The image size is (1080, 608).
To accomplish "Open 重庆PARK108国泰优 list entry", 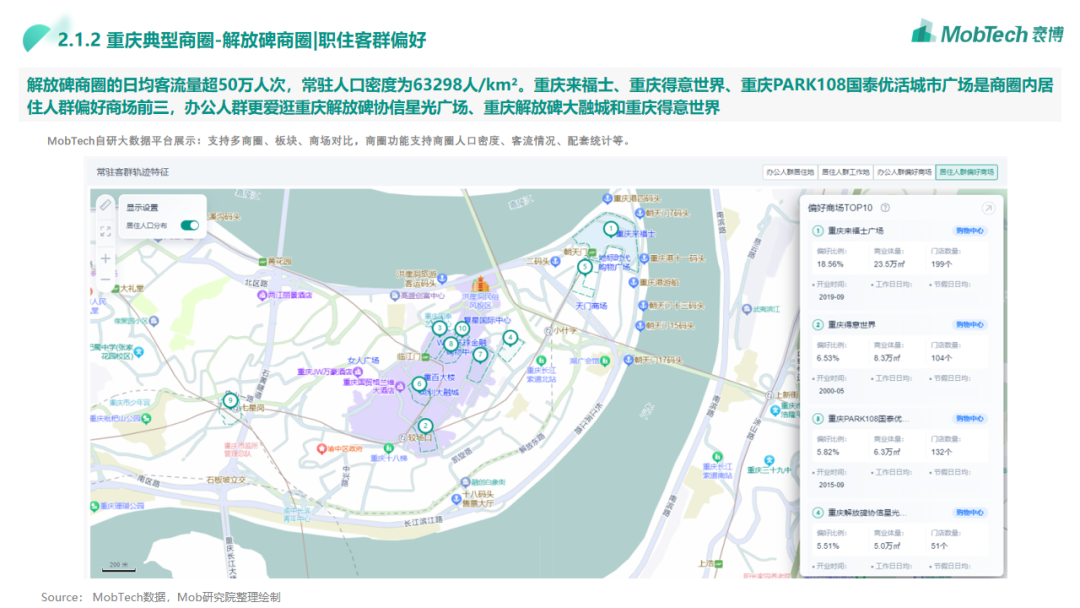I will [868, 419].
